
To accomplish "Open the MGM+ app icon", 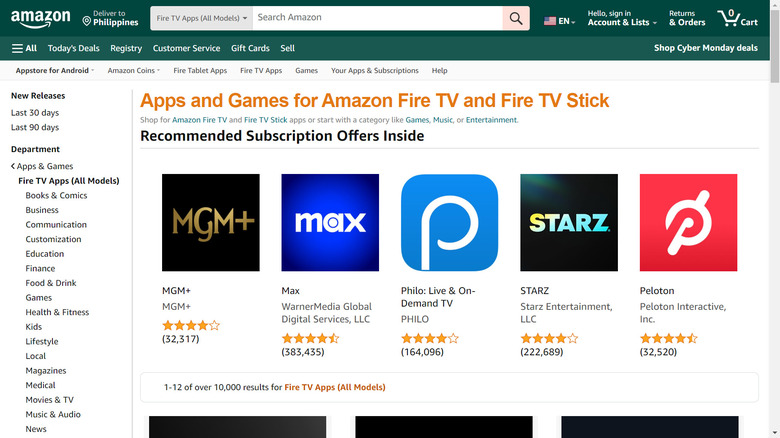I will pyautogui.click(x=210, y=222).
